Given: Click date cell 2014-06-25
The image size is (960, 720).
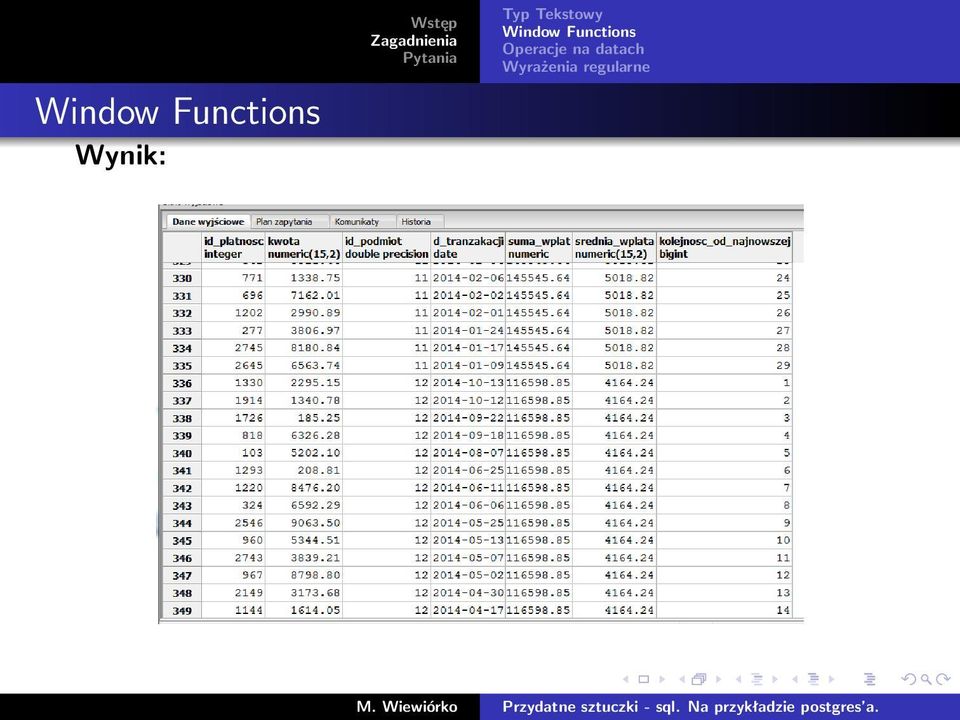Looking at the screenshot, I should 468,471.
